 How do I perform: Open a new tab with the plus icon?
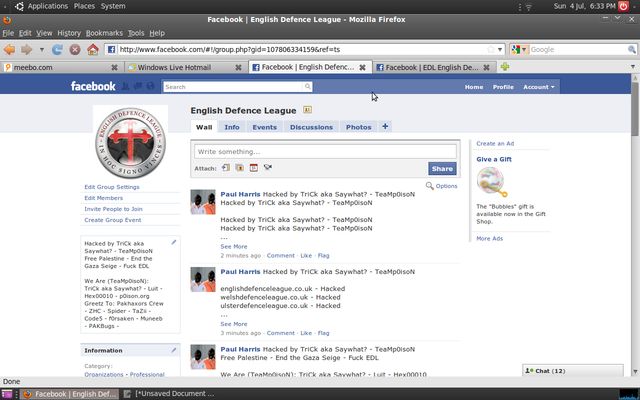click(x=505, y=67)
